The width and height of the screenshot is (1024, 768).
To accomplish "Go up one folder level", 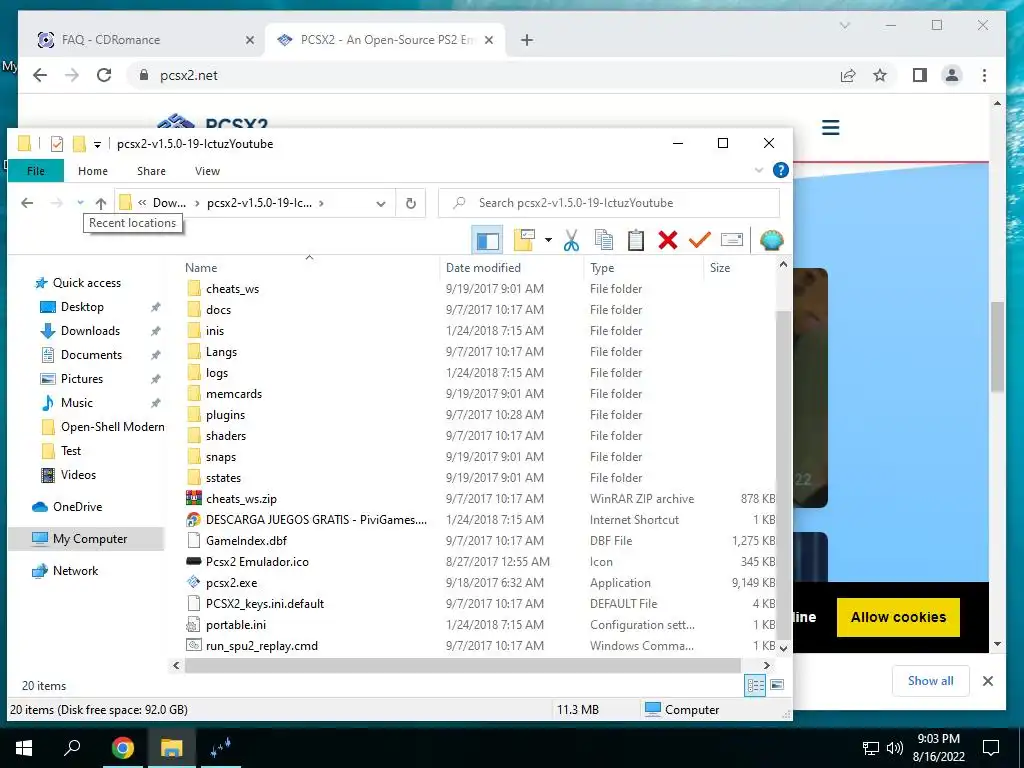I will click(101, 203).
